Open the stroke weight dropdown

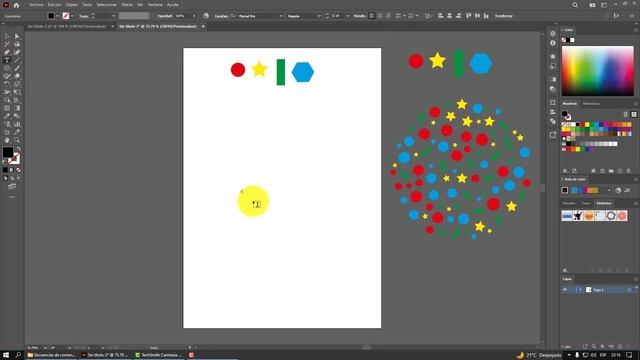click(x=113, y=16)
